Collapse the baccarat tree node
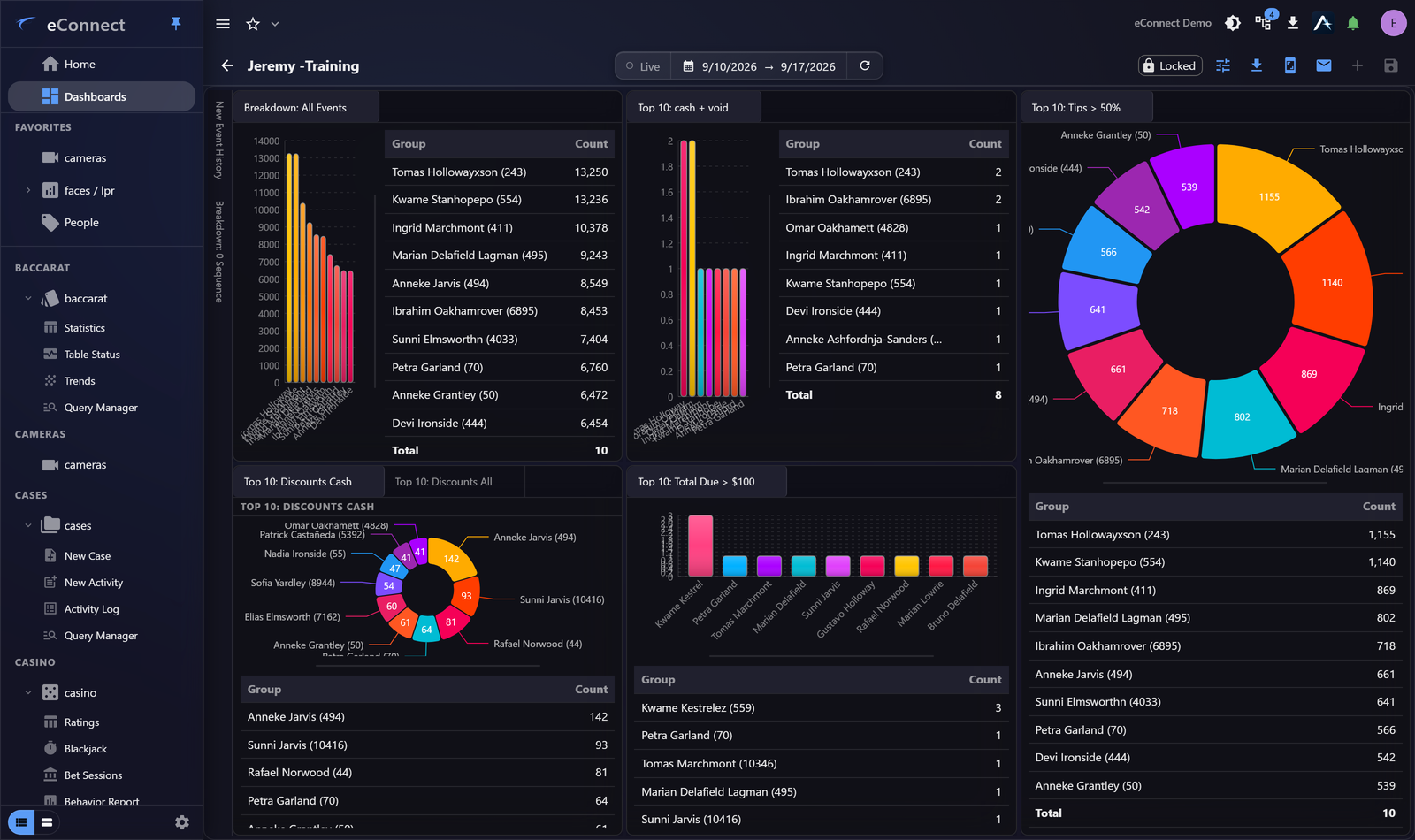The width and height of the screenshot is (1415, 840). (x=28, y=298)
